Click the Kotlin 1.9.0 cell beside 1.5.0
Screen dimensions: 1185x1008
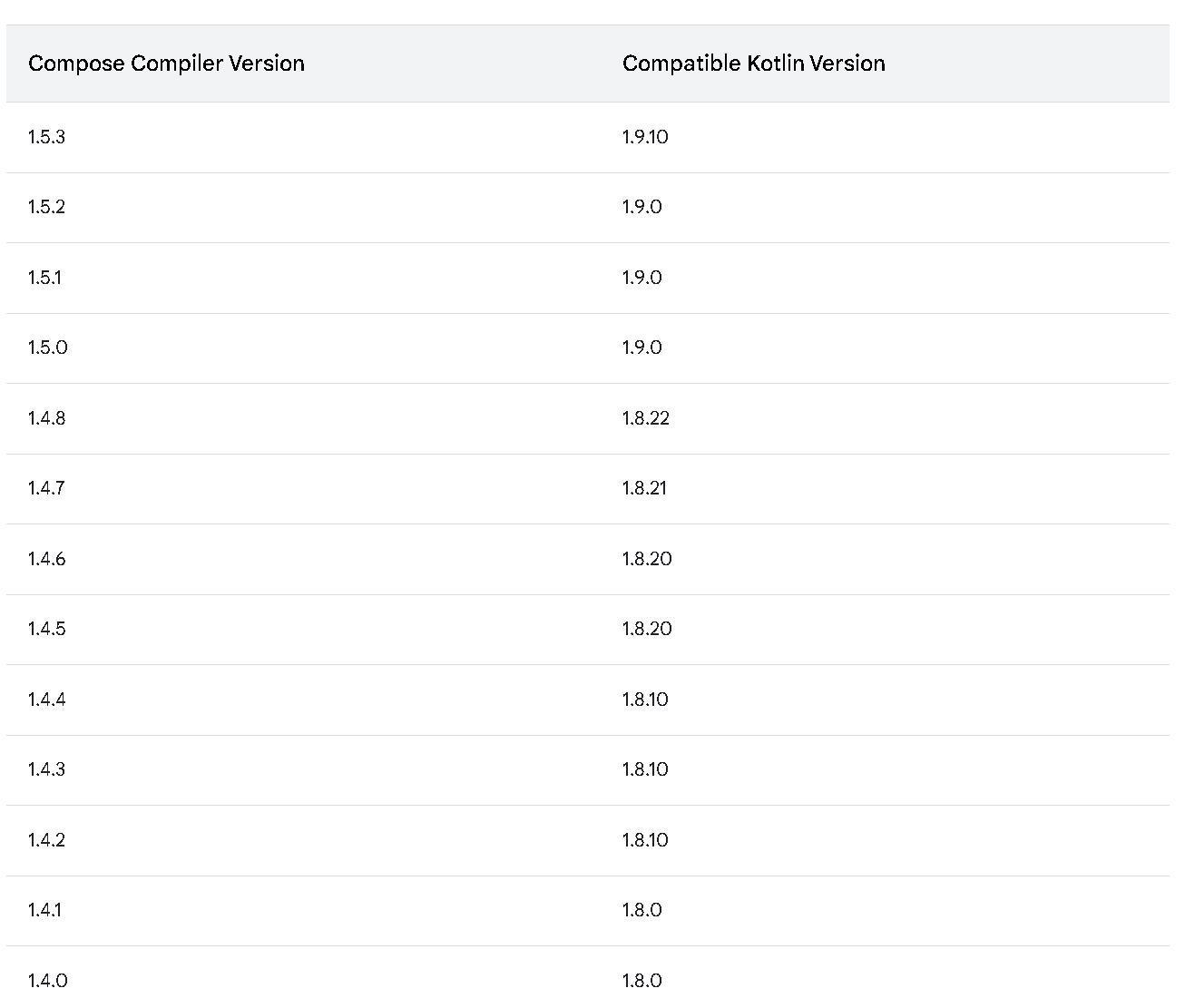coord(641,347)
